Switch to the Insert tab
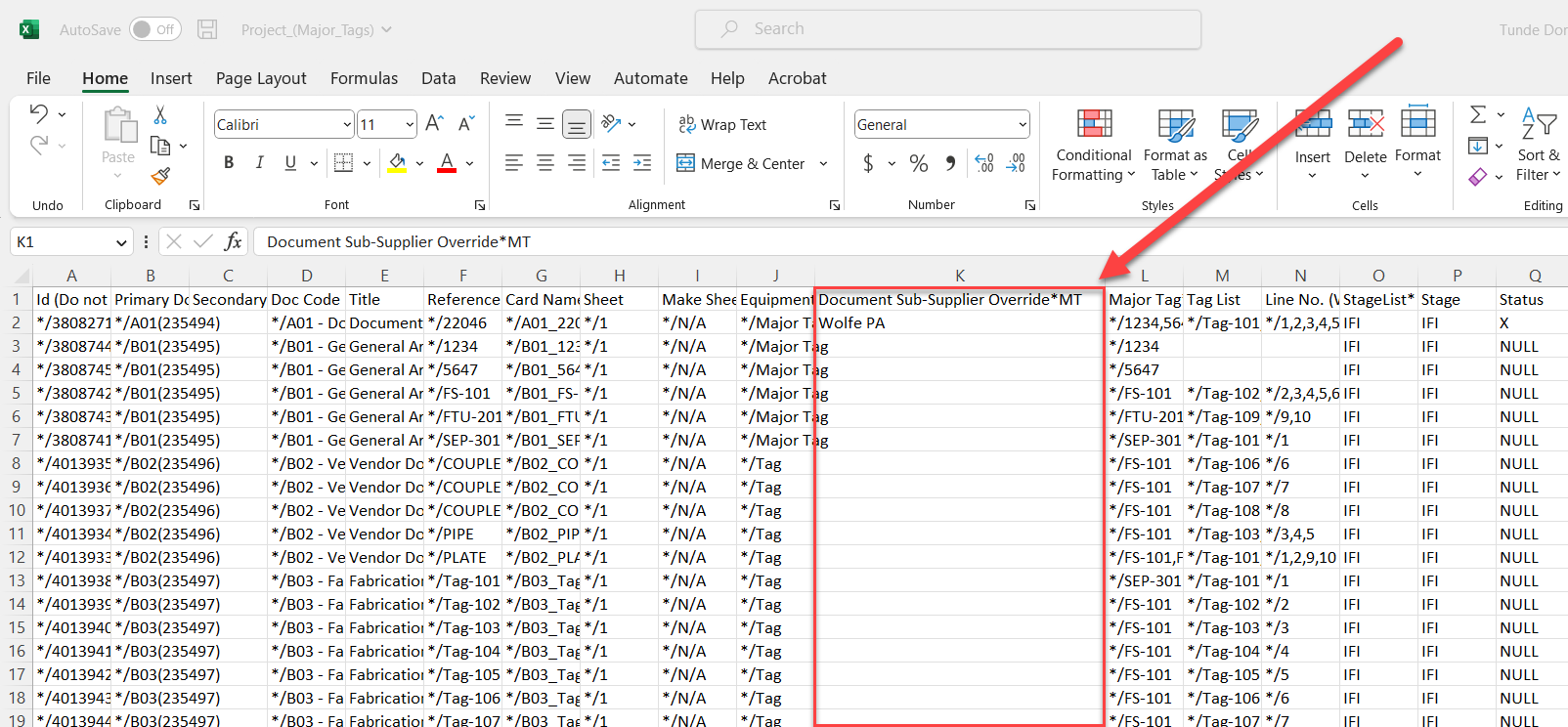This screenshot has width=1568, height=727. click(171, 78)
